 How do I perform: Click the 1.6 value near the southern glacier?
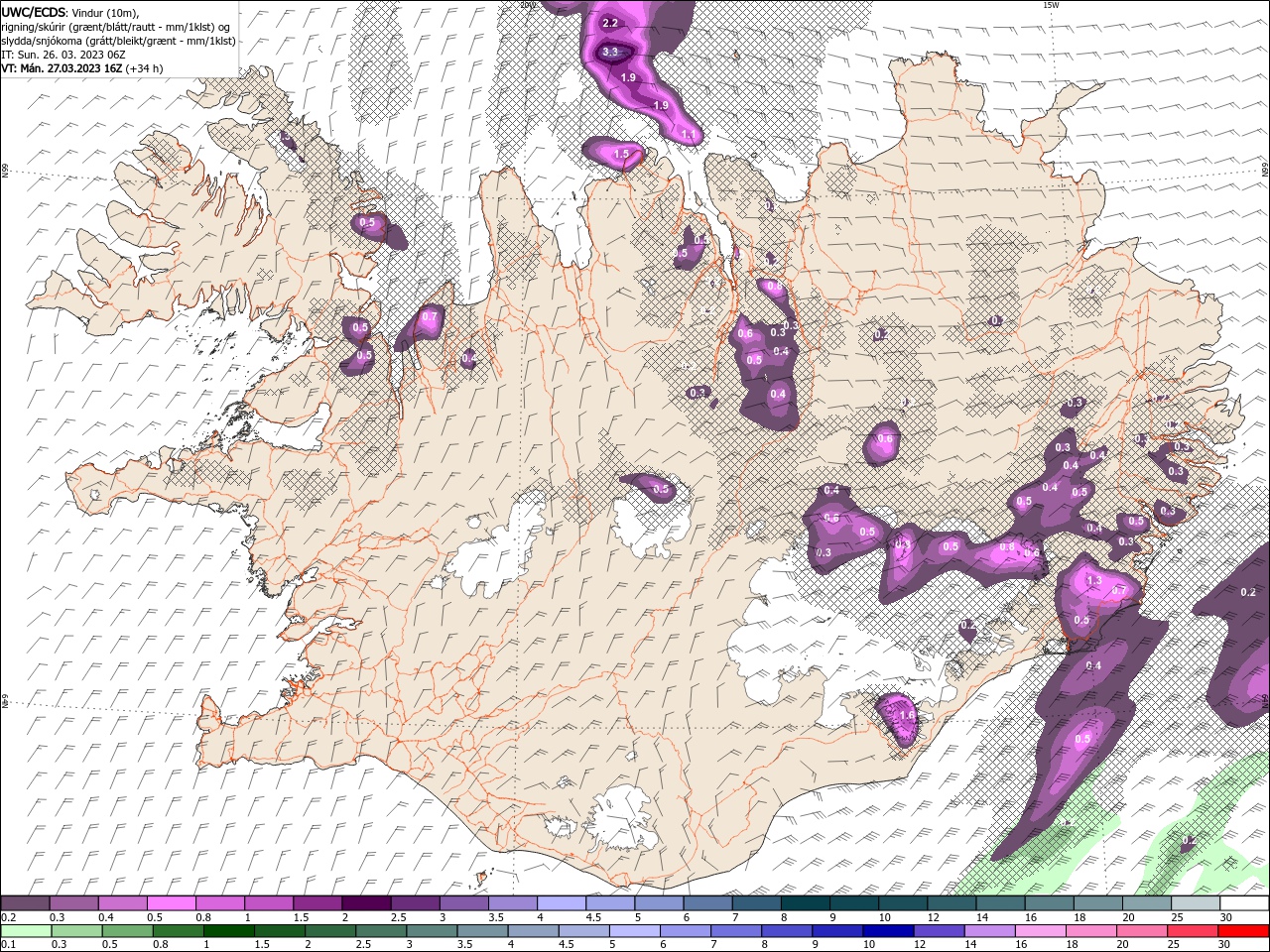point(906,715)
